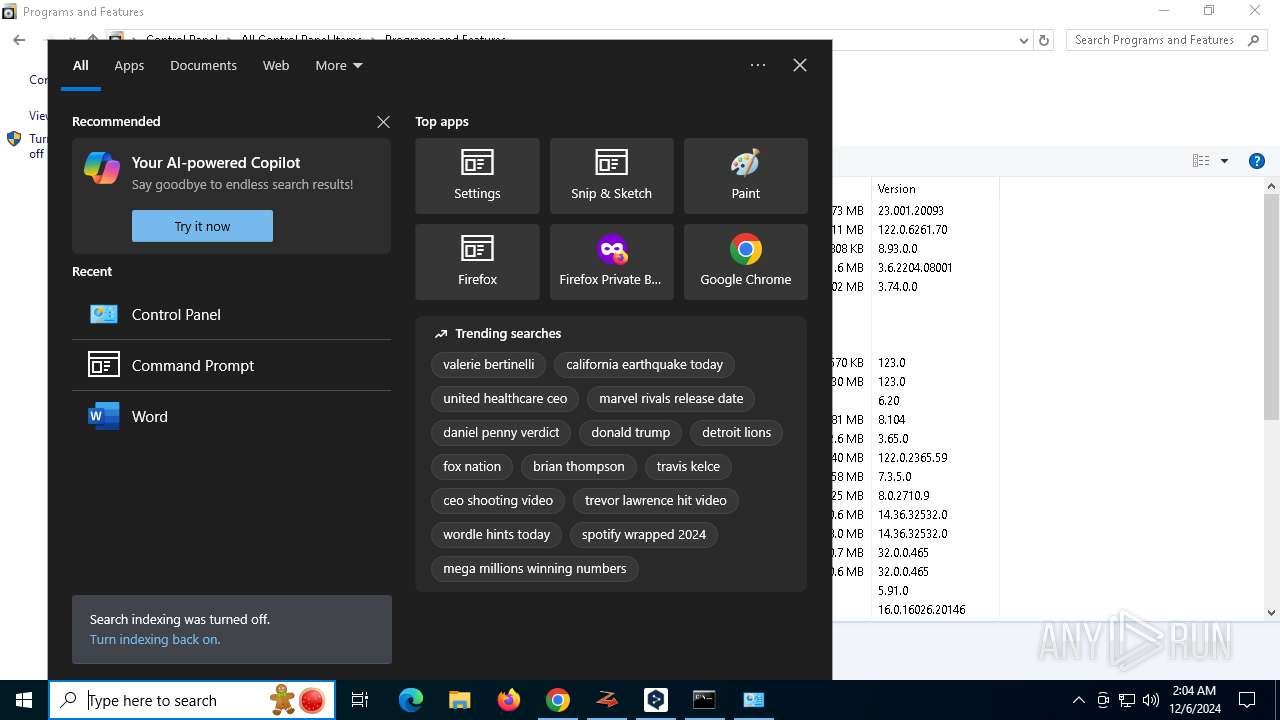Image resolution: width=1280 pixels, height=720 pixels.
Task: Search trending 'marvel rivals release date'
Action: tap(671, 398)
